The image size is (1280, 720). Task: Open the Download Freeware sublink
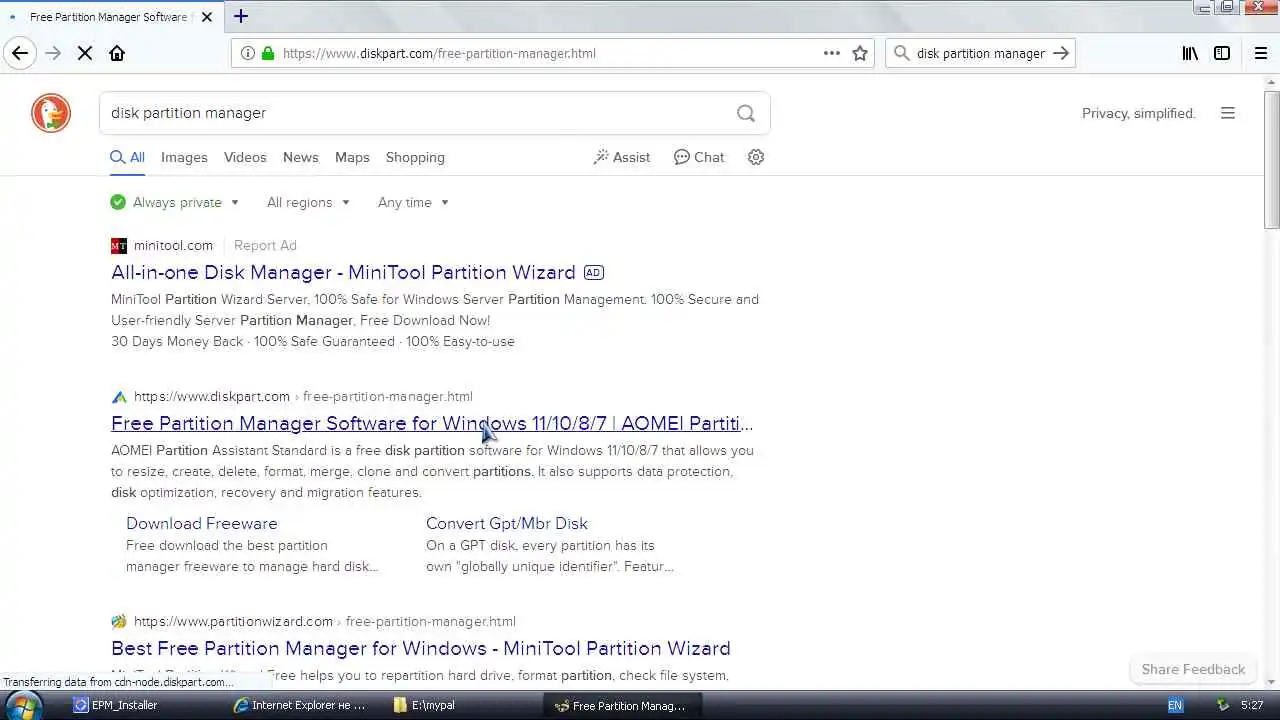[202, 523]
